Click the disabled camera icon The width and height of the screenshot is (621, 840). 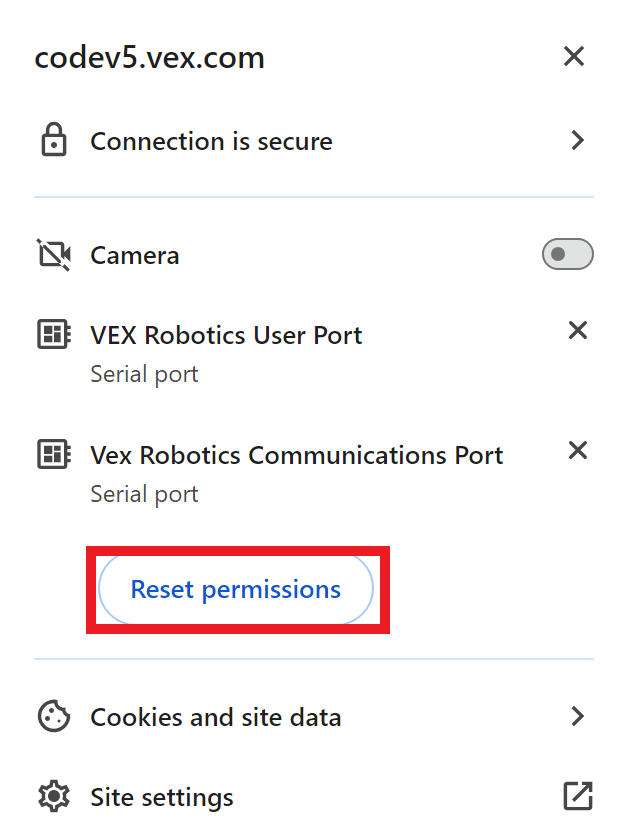point(53,254)
